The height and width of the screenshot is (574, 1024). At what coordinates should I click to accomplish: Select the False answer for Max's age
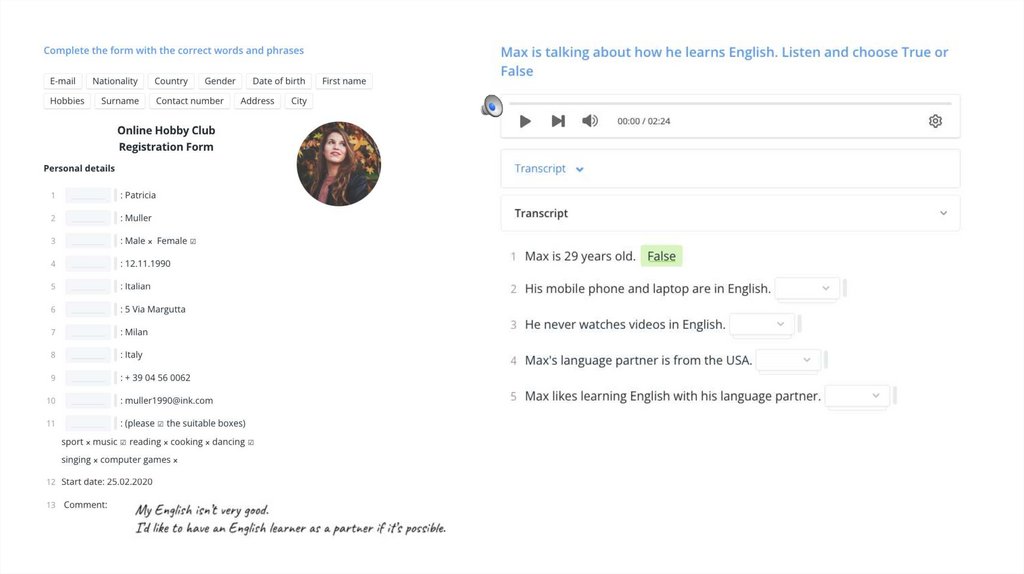pos(661,256)
